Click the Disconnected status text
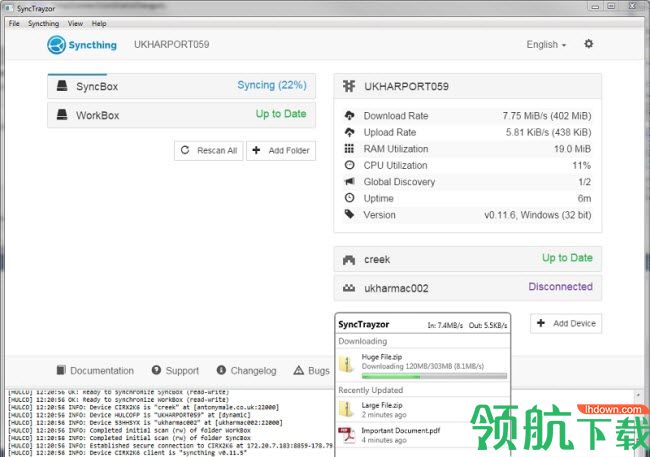Viewport: 650px width, 457px height. [560, 287]
